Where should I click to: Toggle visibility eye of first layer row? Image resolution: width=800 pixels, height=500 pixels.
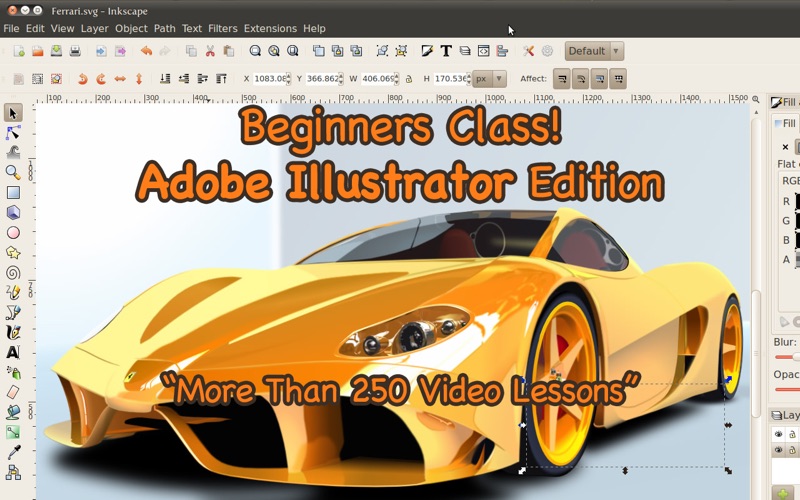[779, 434]
